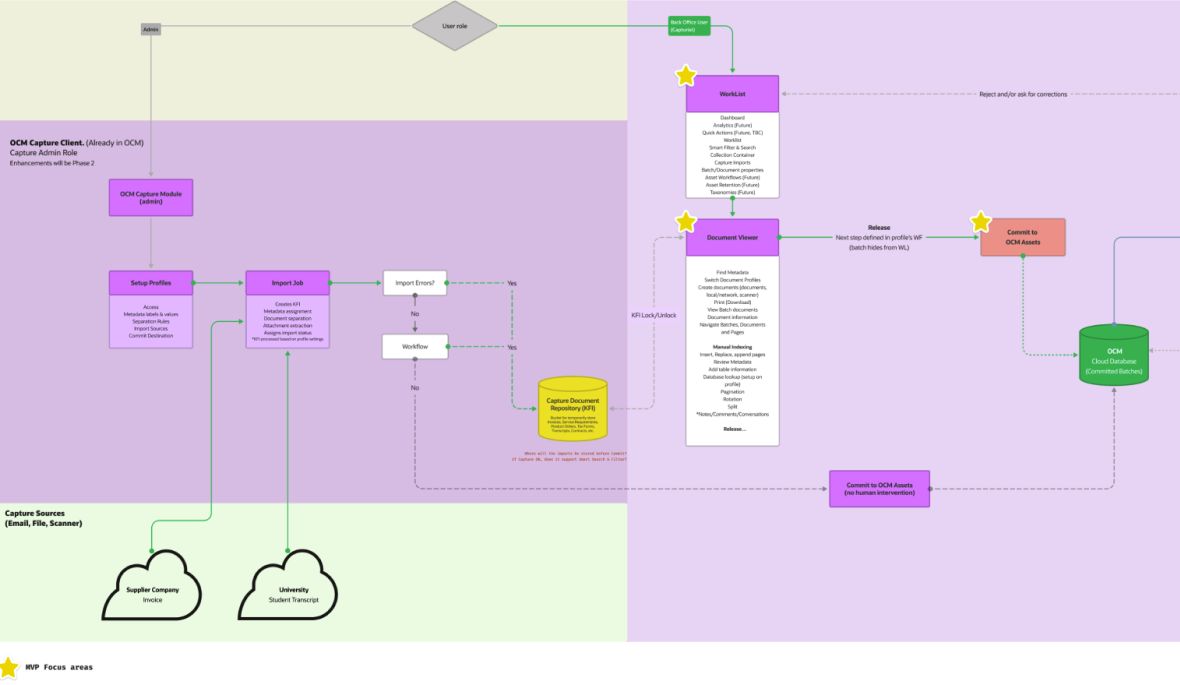Image resolution: width=1180 pixels, height=685 pixels.
Task: Select the Import Job header box
Action: 287,283
